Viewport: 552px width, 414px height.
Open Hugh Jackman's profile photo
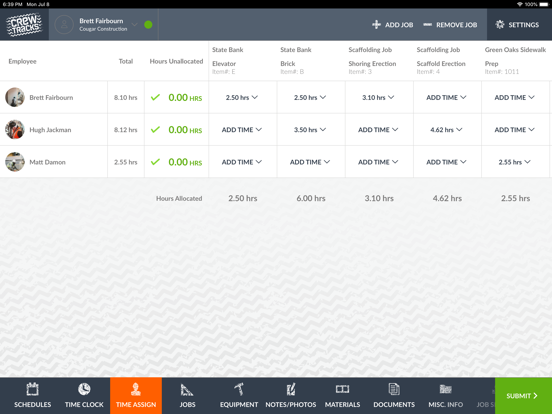point(15,130)
